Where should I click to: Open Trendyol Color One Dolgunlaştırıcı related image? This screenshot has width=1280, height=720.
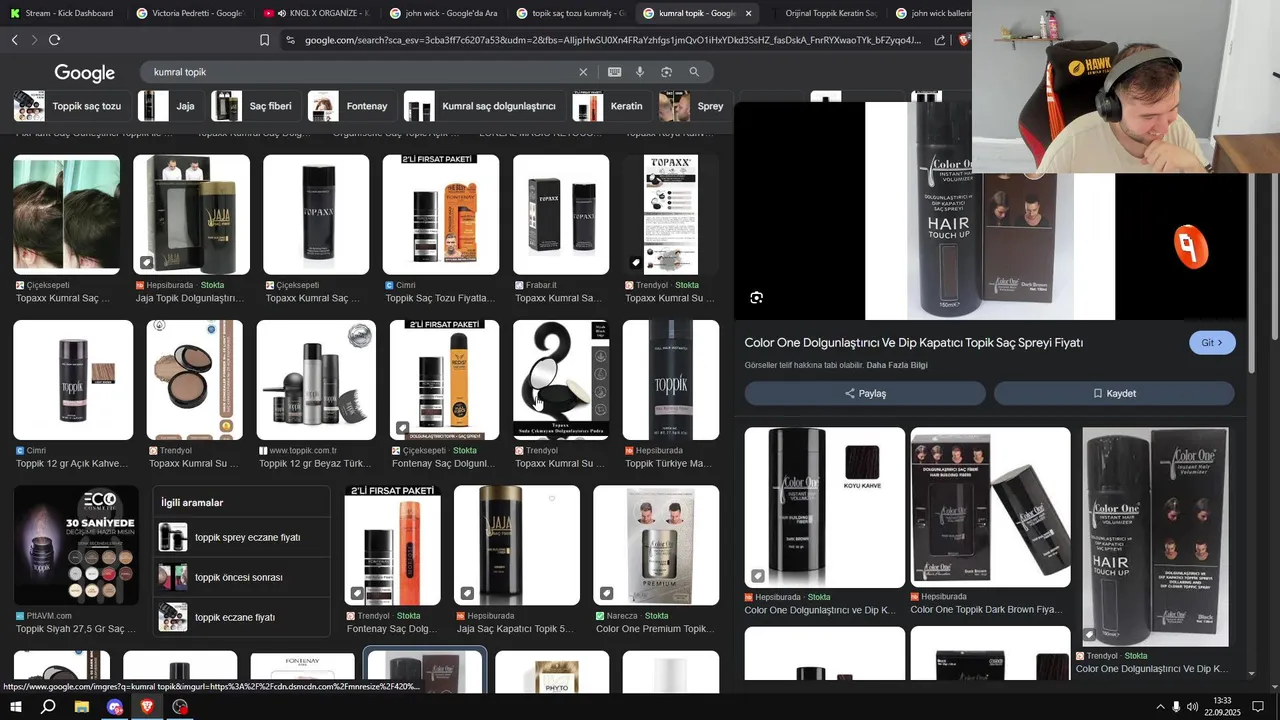click(x=1155, y=537)
